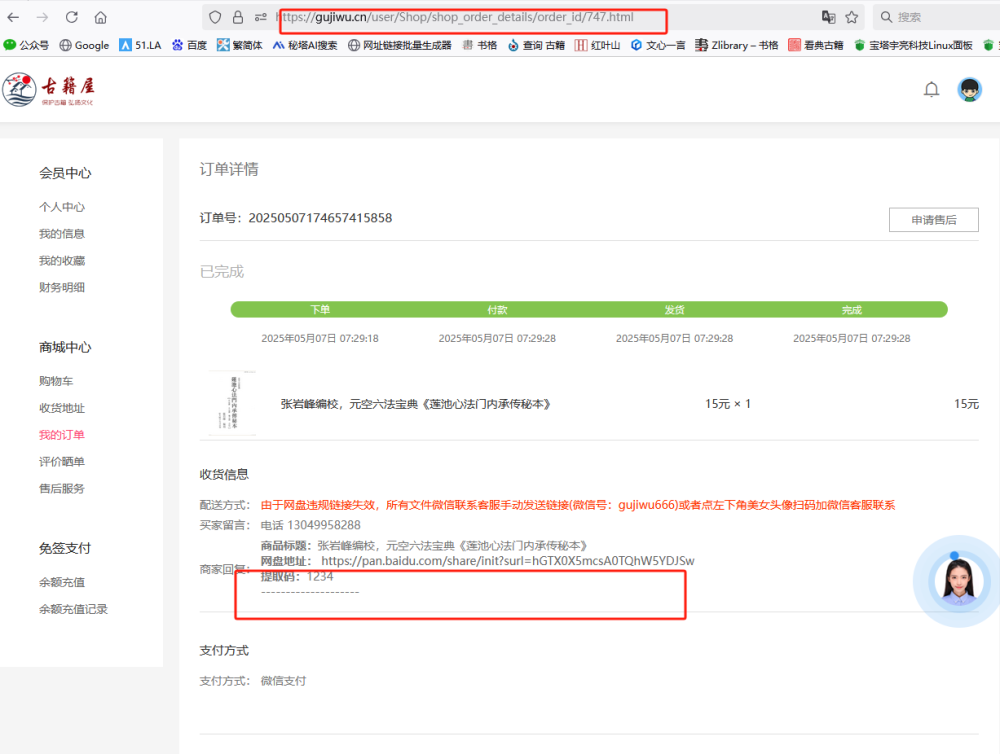The image size is (1000, 754).
Task: Open 购物车 in sidebar
Action: tap(56, 381)
